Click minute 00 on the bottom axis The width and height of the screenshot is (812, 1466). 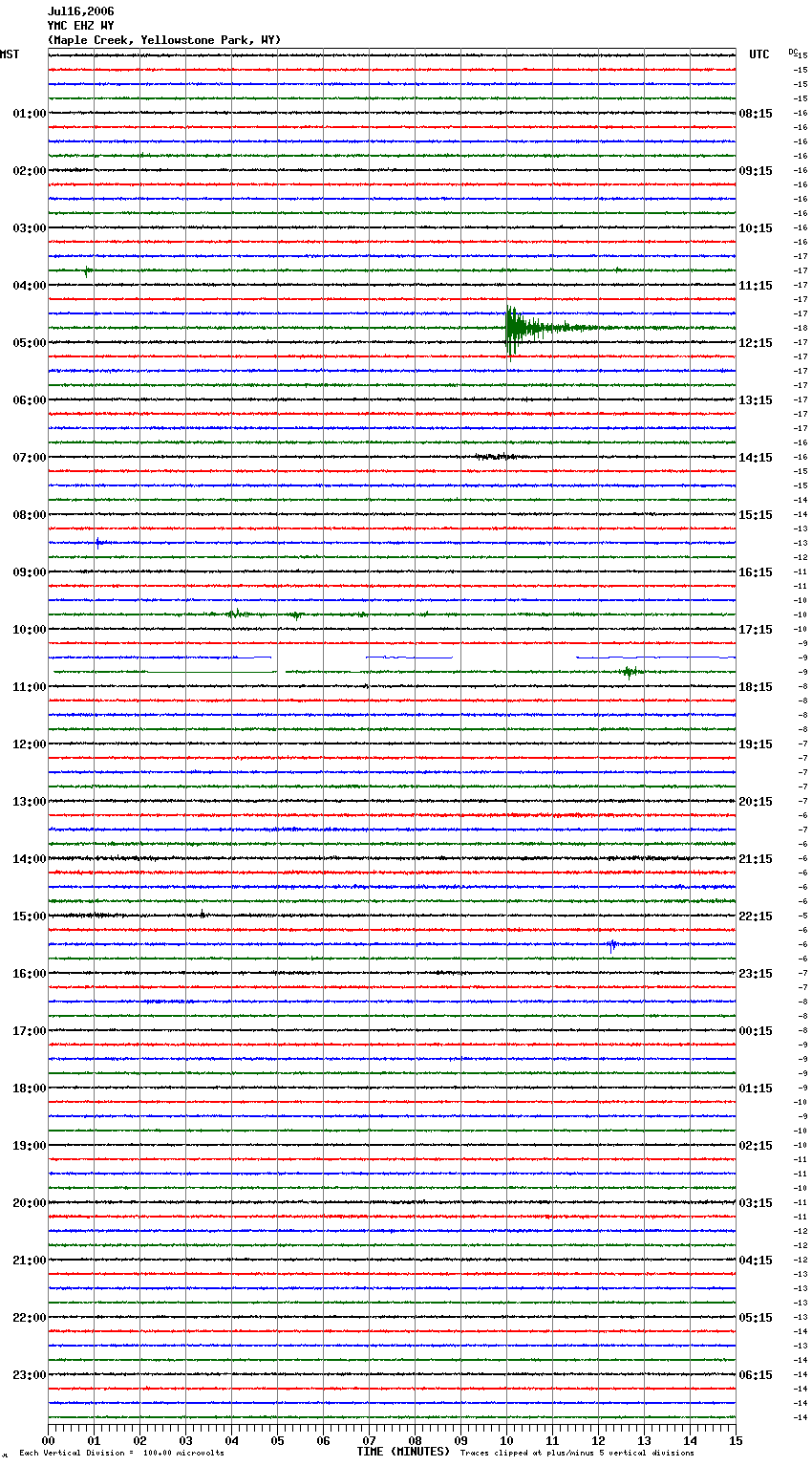pyautogui.click(x=48, y=1440)
